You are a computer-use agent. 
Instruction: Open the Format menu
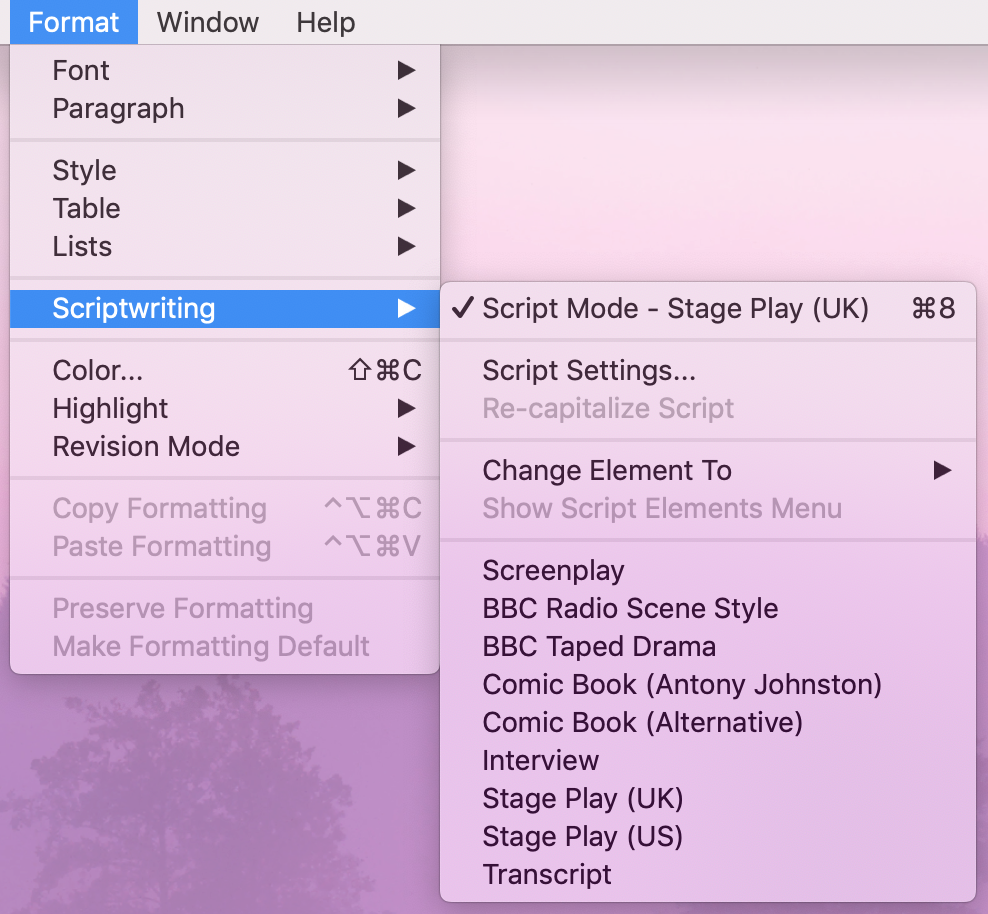tap(74, 22)
